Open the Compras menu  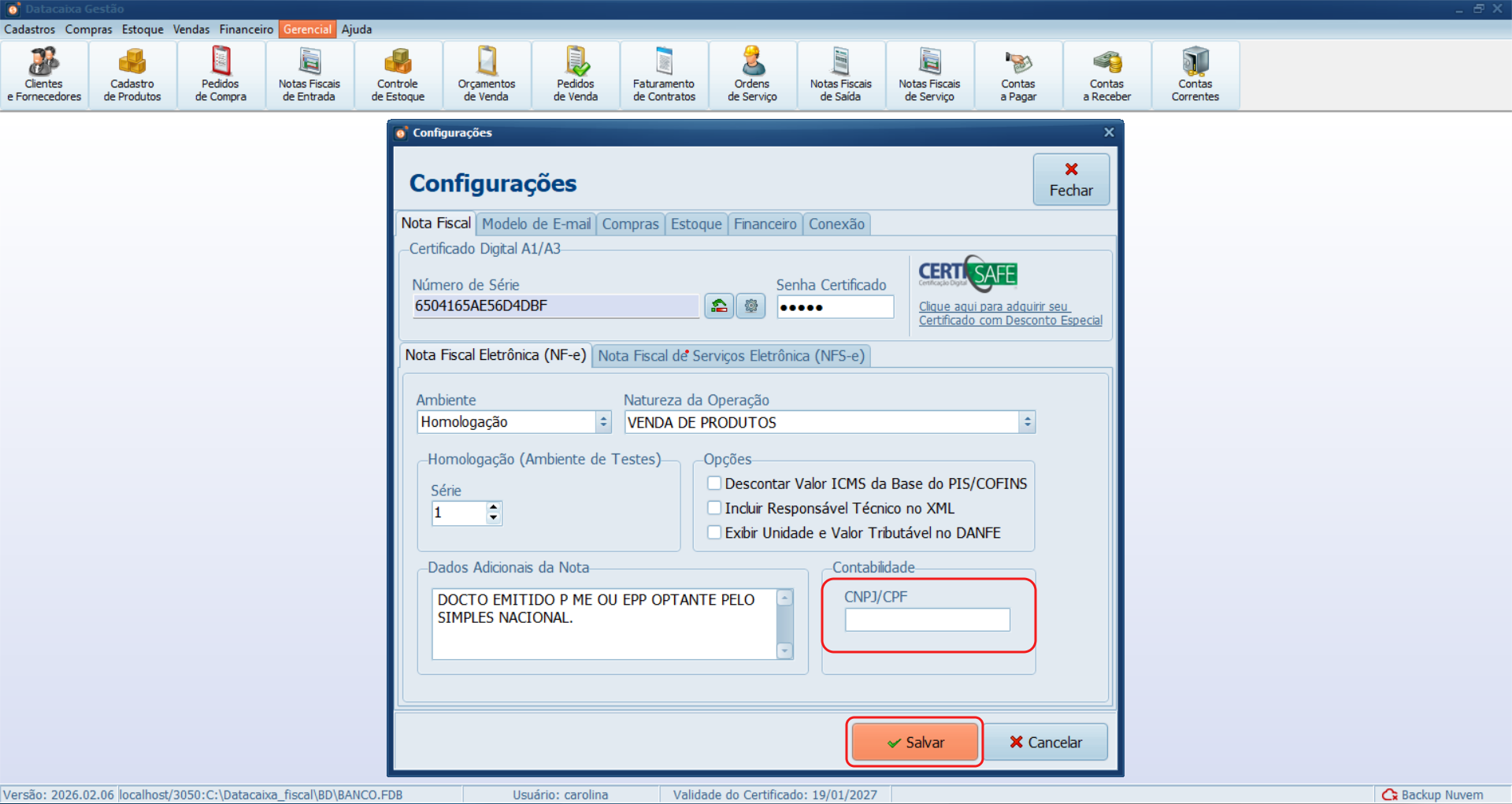(88, 29)
